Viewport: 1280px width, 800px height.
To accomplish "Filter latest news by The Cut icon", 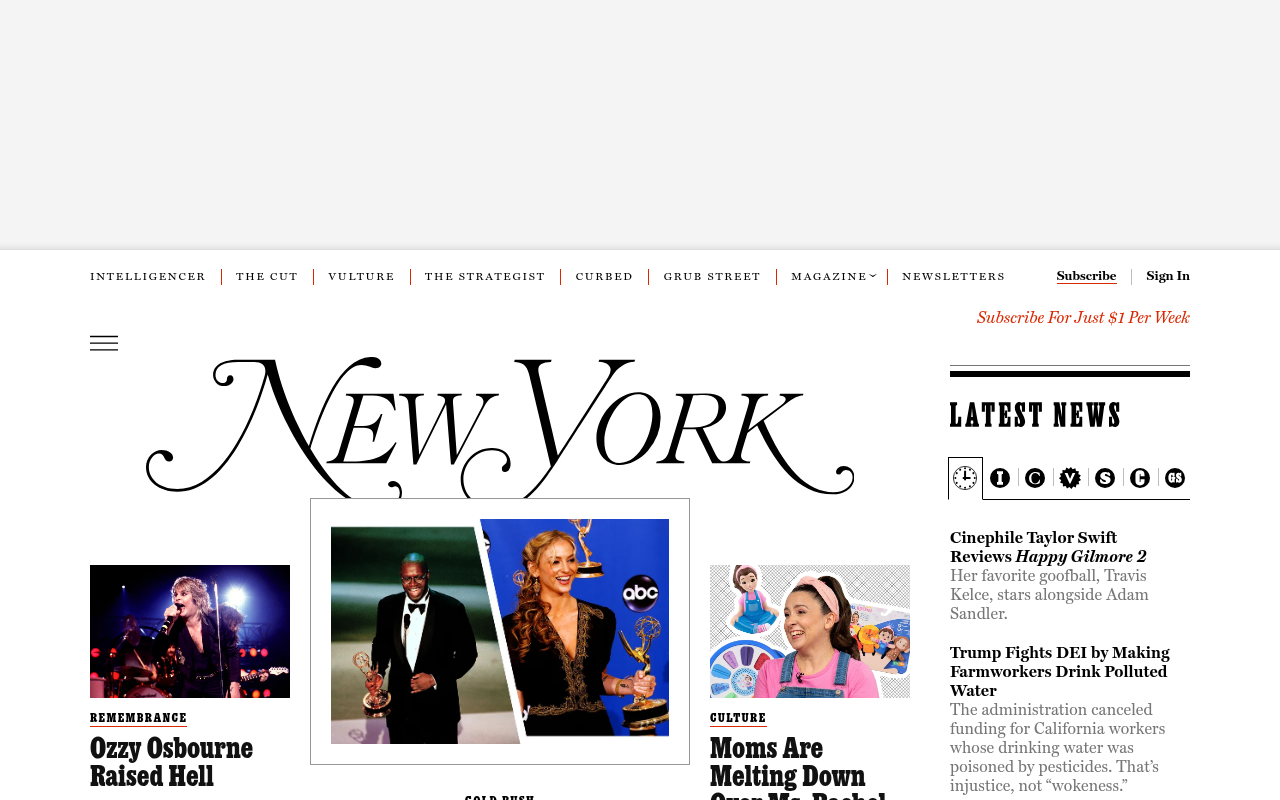I will [1035, 478].
